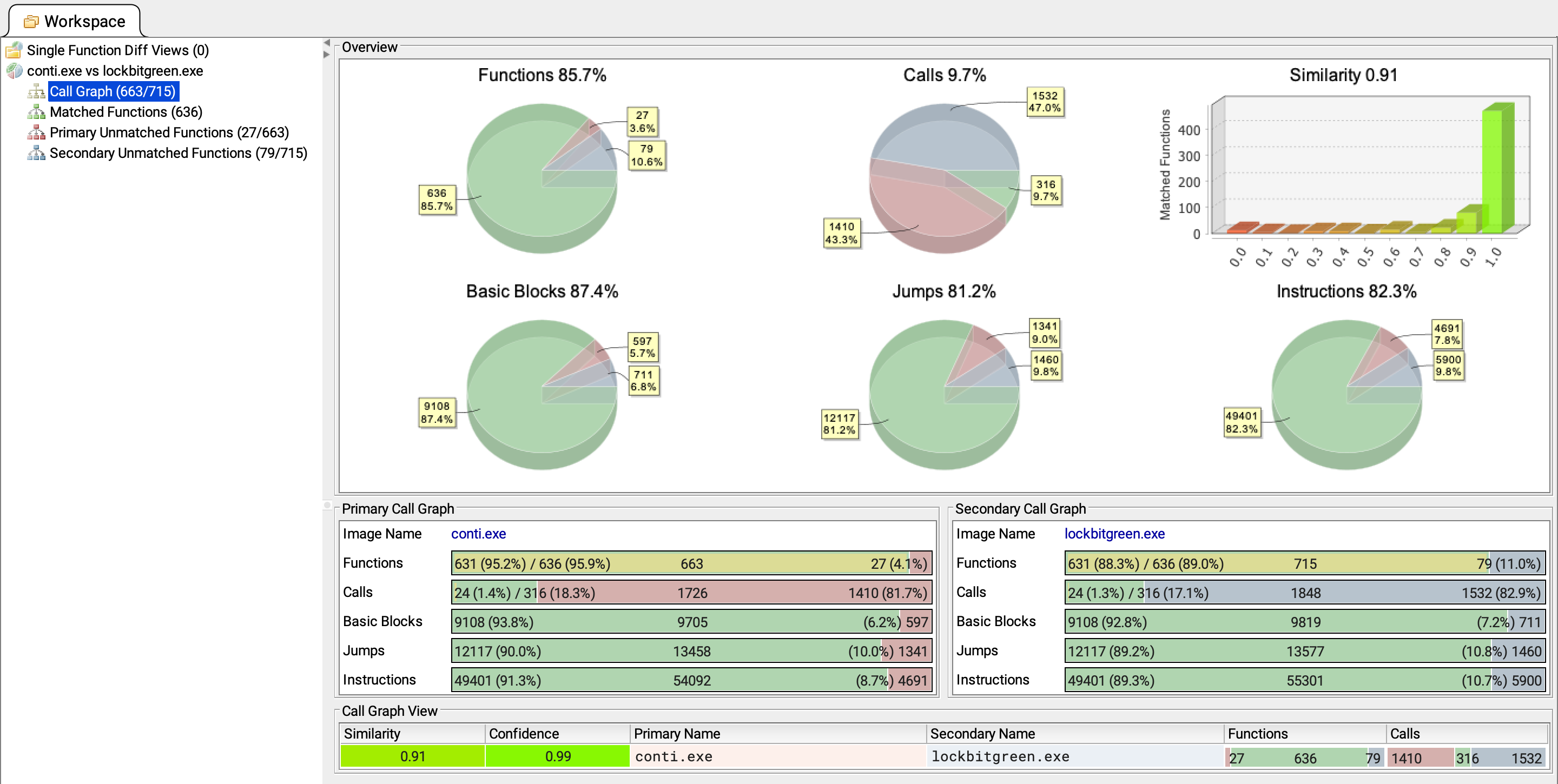The image size is (1558, 784).
Task: Click the primary Jumps bar showing 13458
Action: 691,651
